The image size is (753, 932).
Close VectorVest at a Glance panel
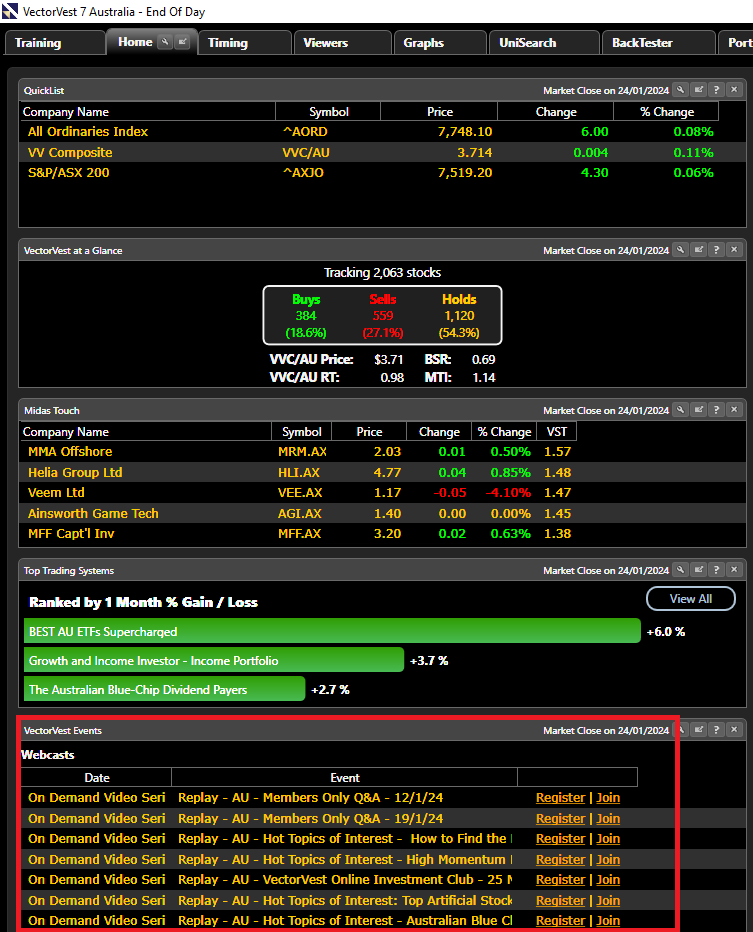pyautogui.click(x=735, y=250)
